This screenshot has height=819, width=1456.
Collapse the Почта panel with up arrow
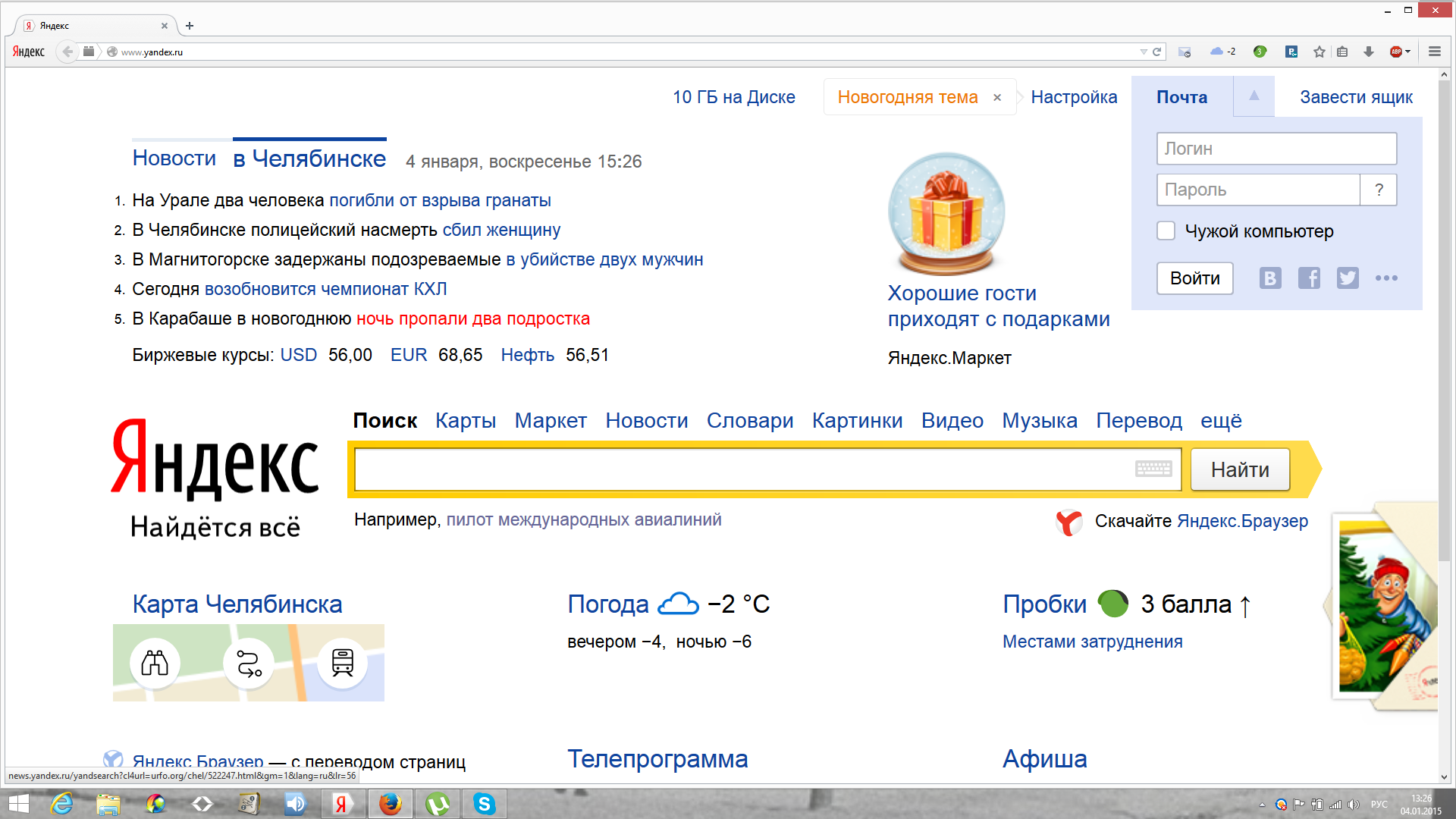tap(1254, 96)
